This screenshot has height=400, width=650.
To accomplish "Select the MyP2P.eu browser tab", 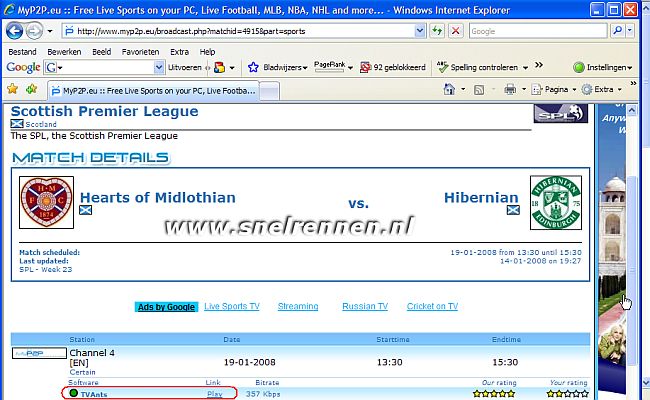I will pyautogui.click(x=154, y=90).
